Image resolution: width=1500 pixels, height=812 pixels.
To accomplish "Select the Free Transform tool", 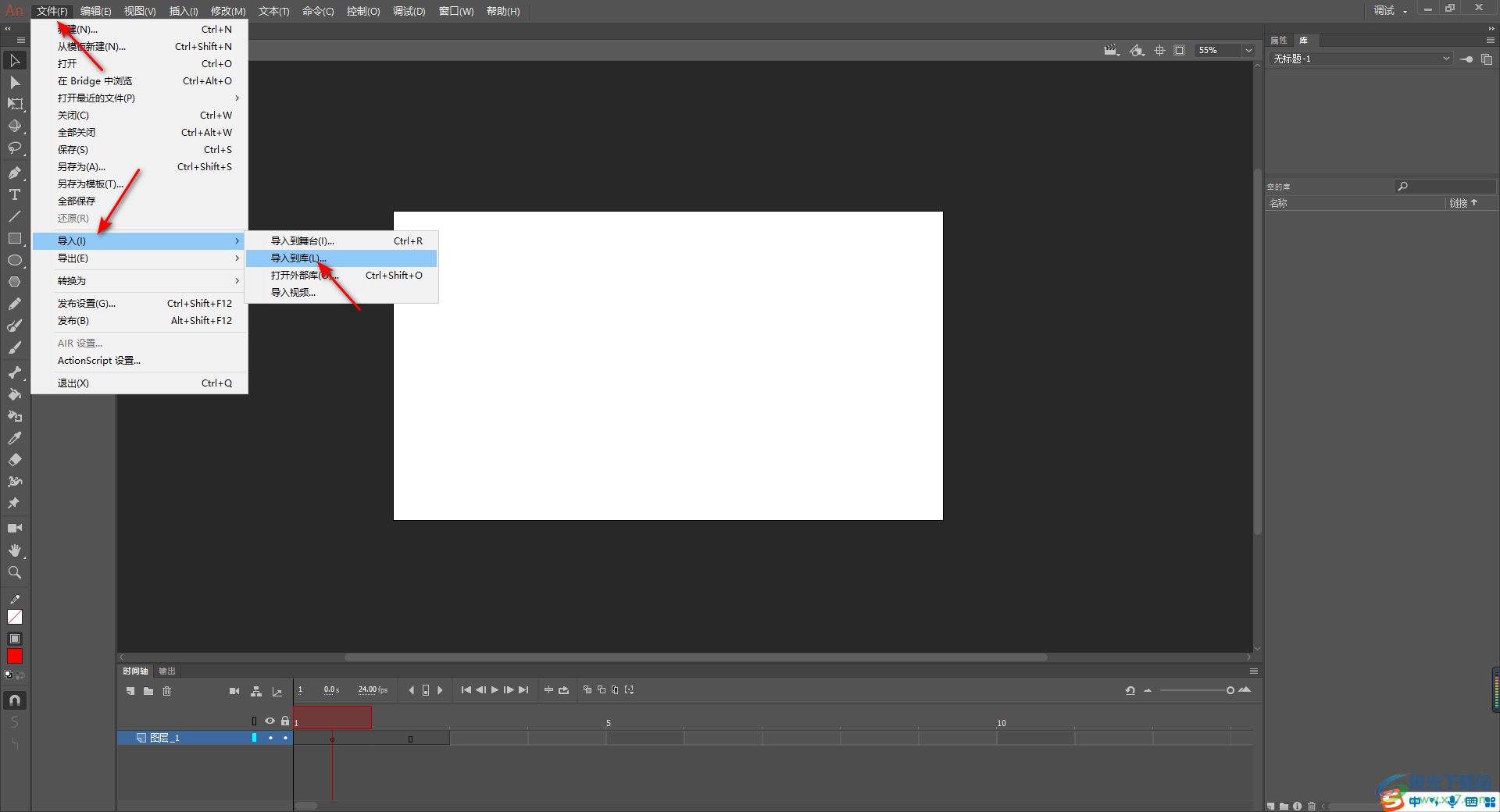I will coord(15,104).
